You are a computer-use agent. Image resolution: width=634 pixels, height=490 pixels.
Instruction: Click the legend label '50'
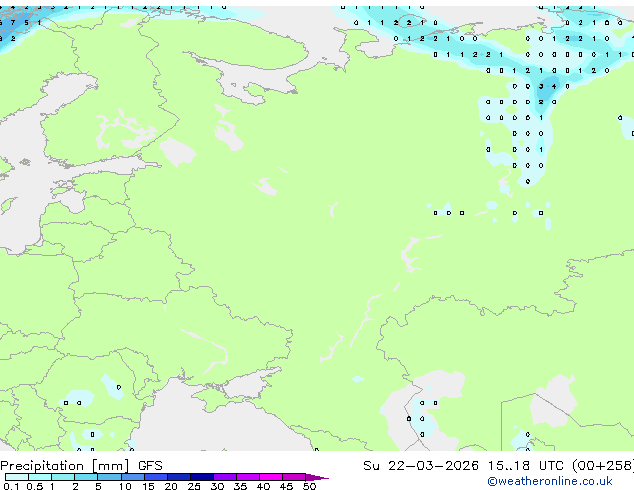(309, 486)
